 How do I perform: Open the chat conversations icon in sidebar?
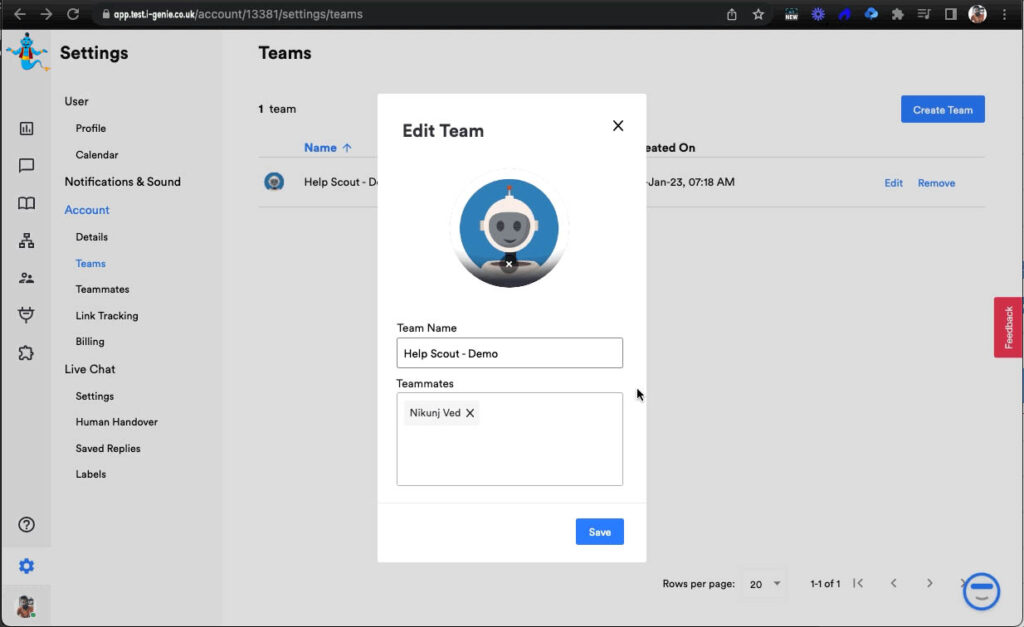click(x=27, y=166)
